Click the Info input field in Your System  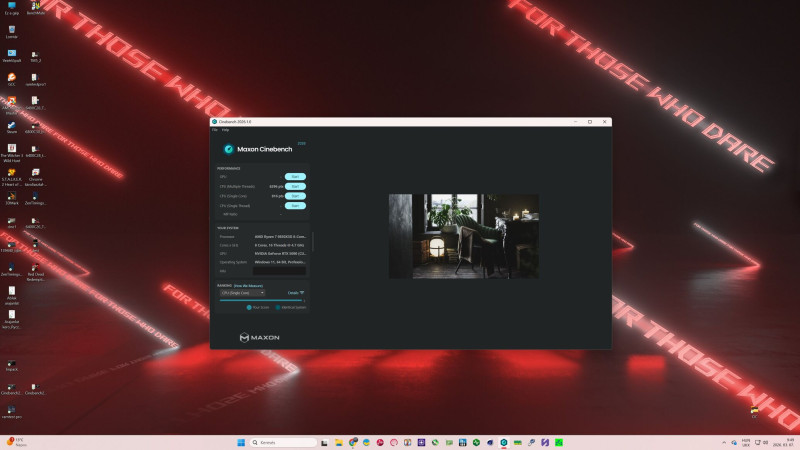coord(279,271)
